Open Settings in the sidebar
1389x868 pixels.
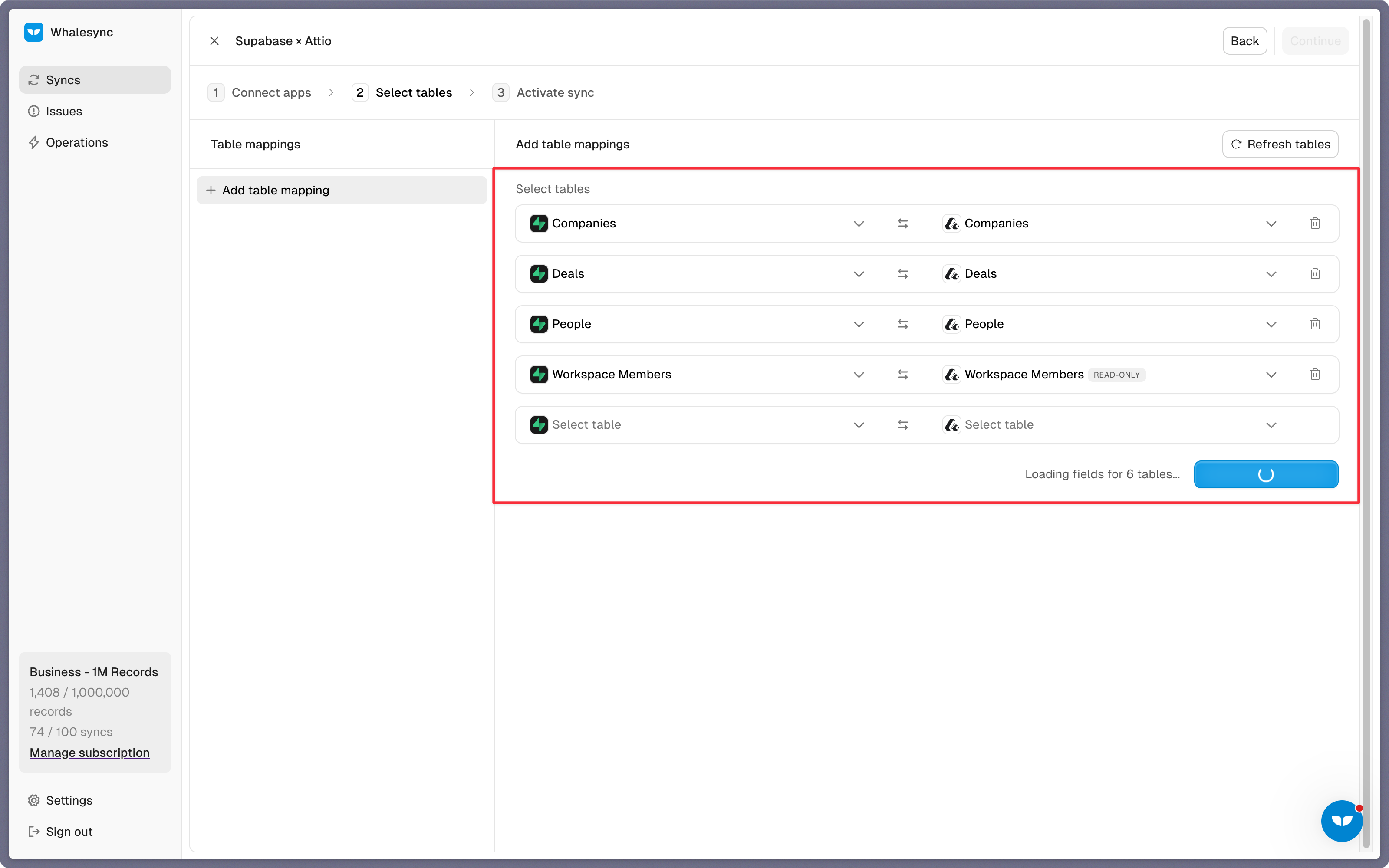95,800
